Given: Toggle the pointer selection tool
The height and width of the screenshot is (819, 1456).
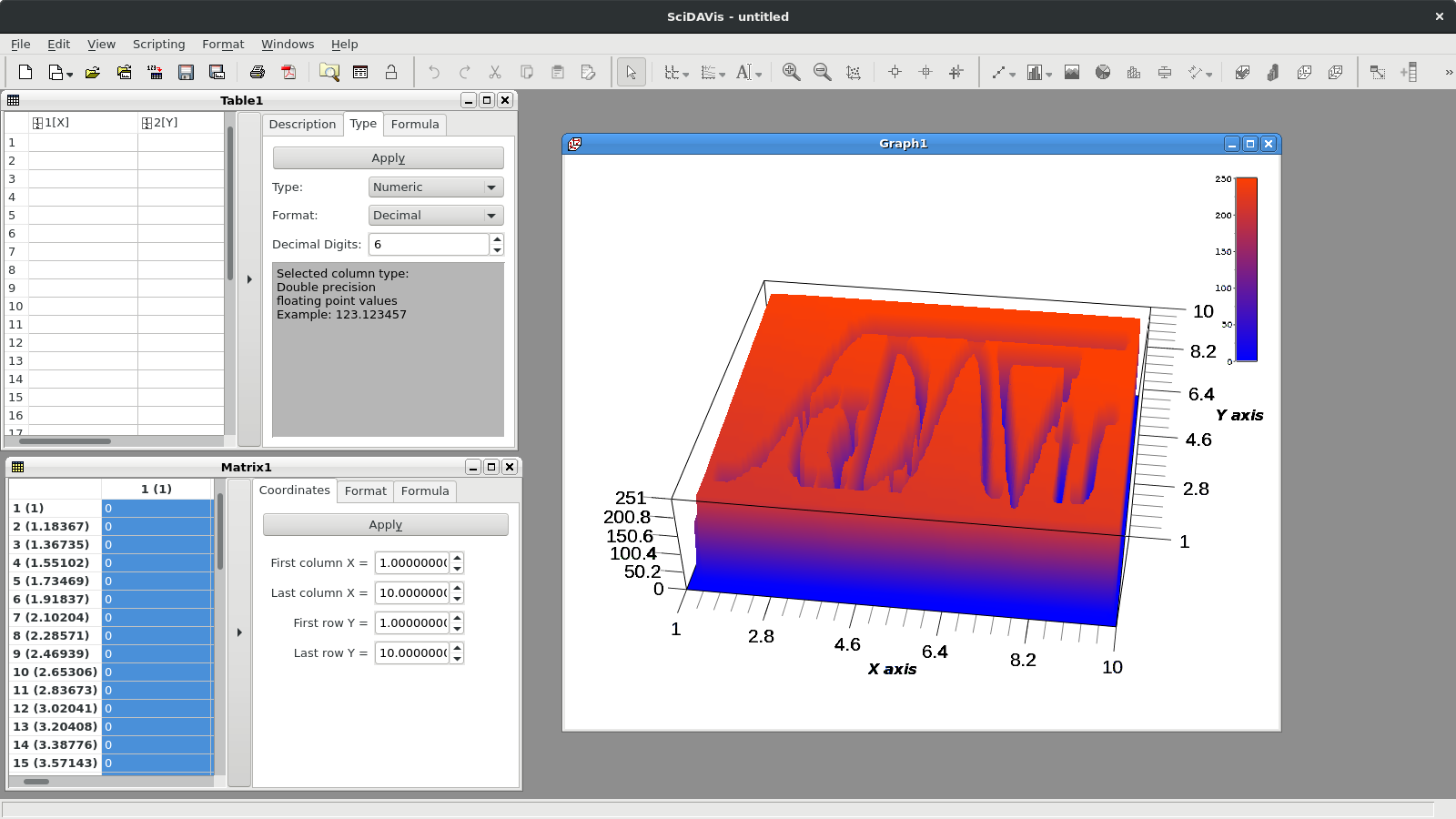Looking at the screenshot, I should coord(632,72).
